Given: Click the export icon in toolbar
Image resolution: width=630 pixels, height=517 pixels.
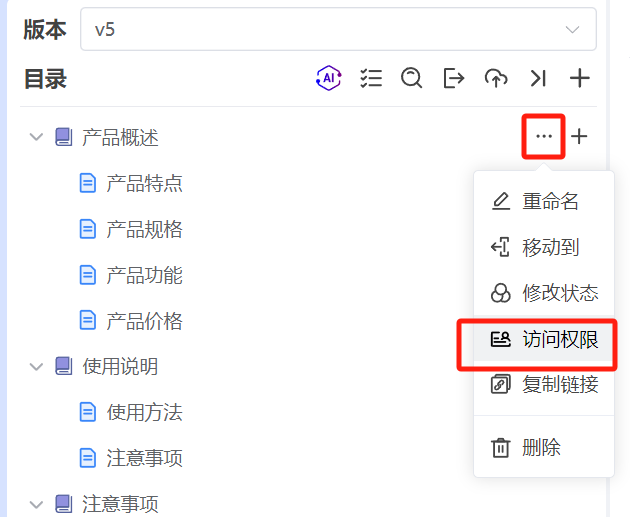Looking at the screenshot, I should coord(454,78).
